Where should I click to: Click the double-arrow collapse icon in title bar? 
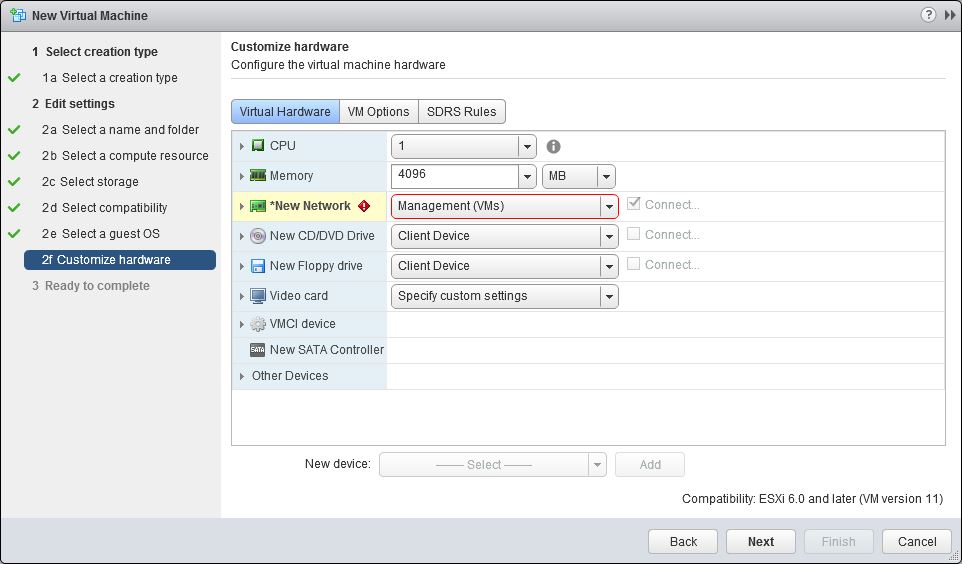pyautogui.click(x=950, y=15)
